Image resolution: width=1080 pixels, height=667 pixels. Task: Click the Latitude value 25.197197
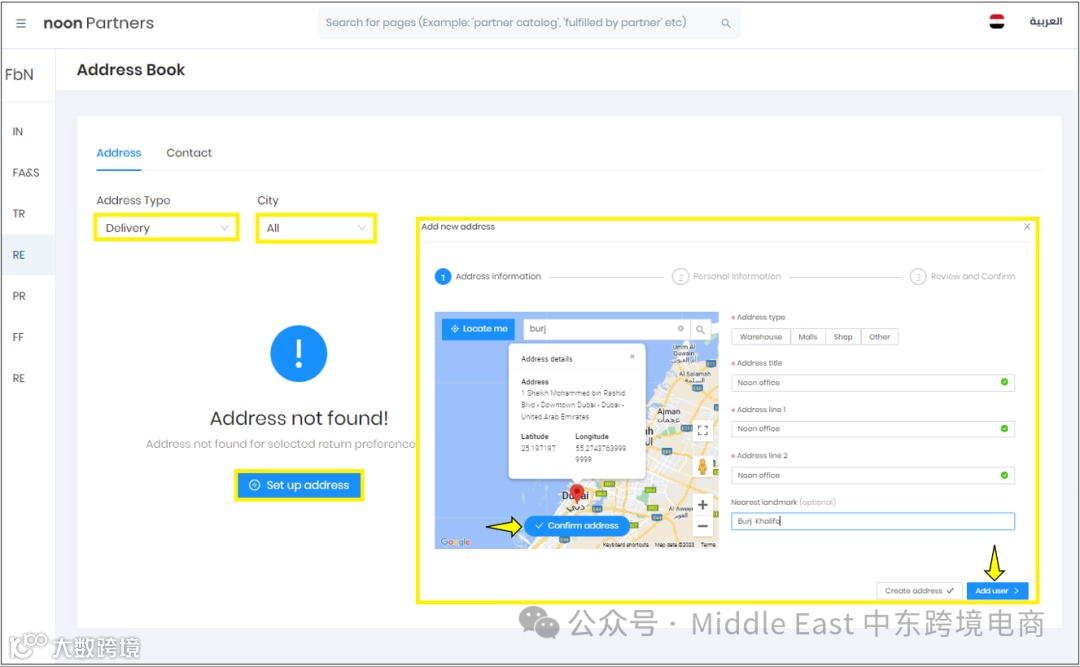pos(538,449)
